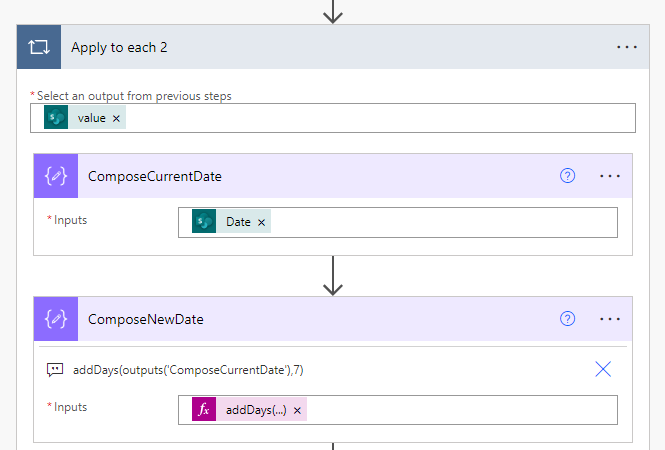Click the comment icon in ComposeNewDate

(56, 370)
